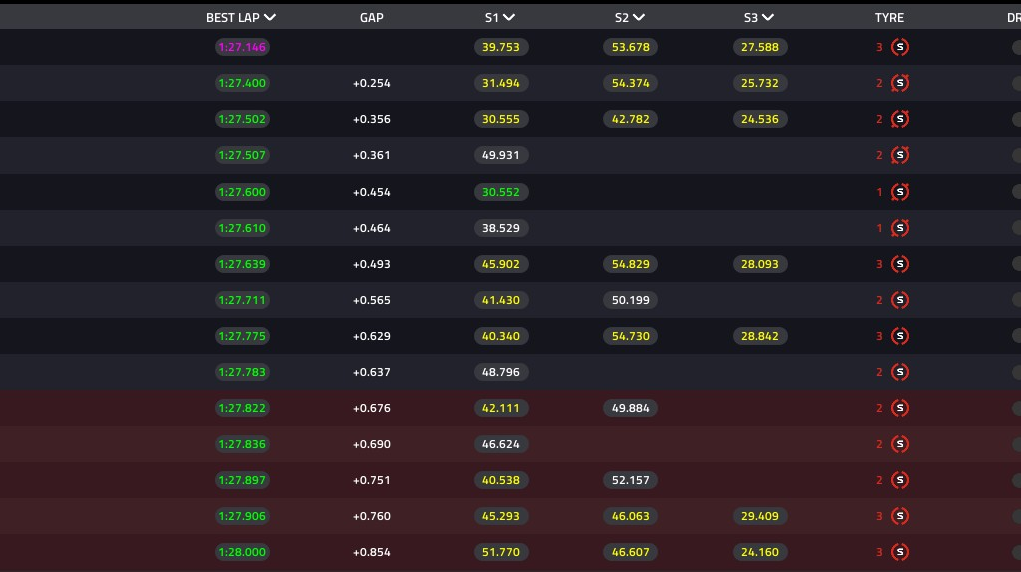This screenshot has height=572, width=1021.
Task: Click soft tyre icon in 1:27.897 row
Action: tap(900, 480)
